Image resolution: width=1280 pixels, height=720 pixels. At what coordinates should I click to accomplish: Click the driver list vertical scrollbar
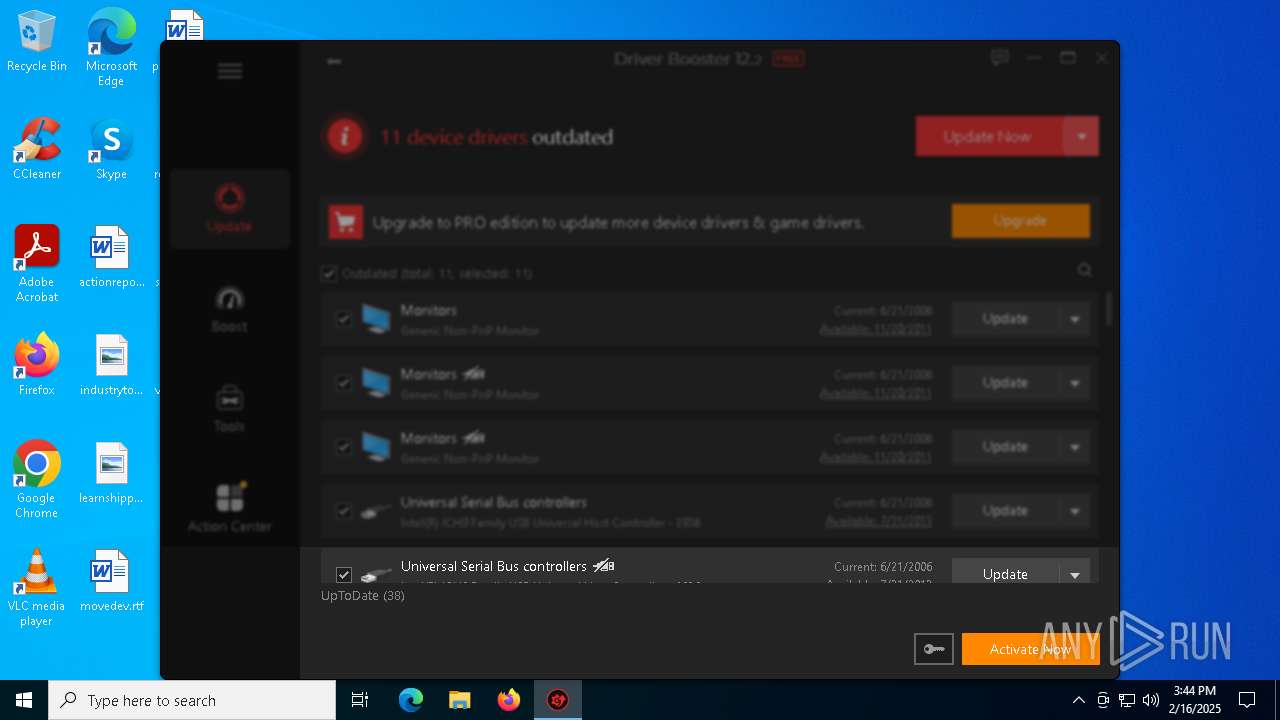point(1108,308)
